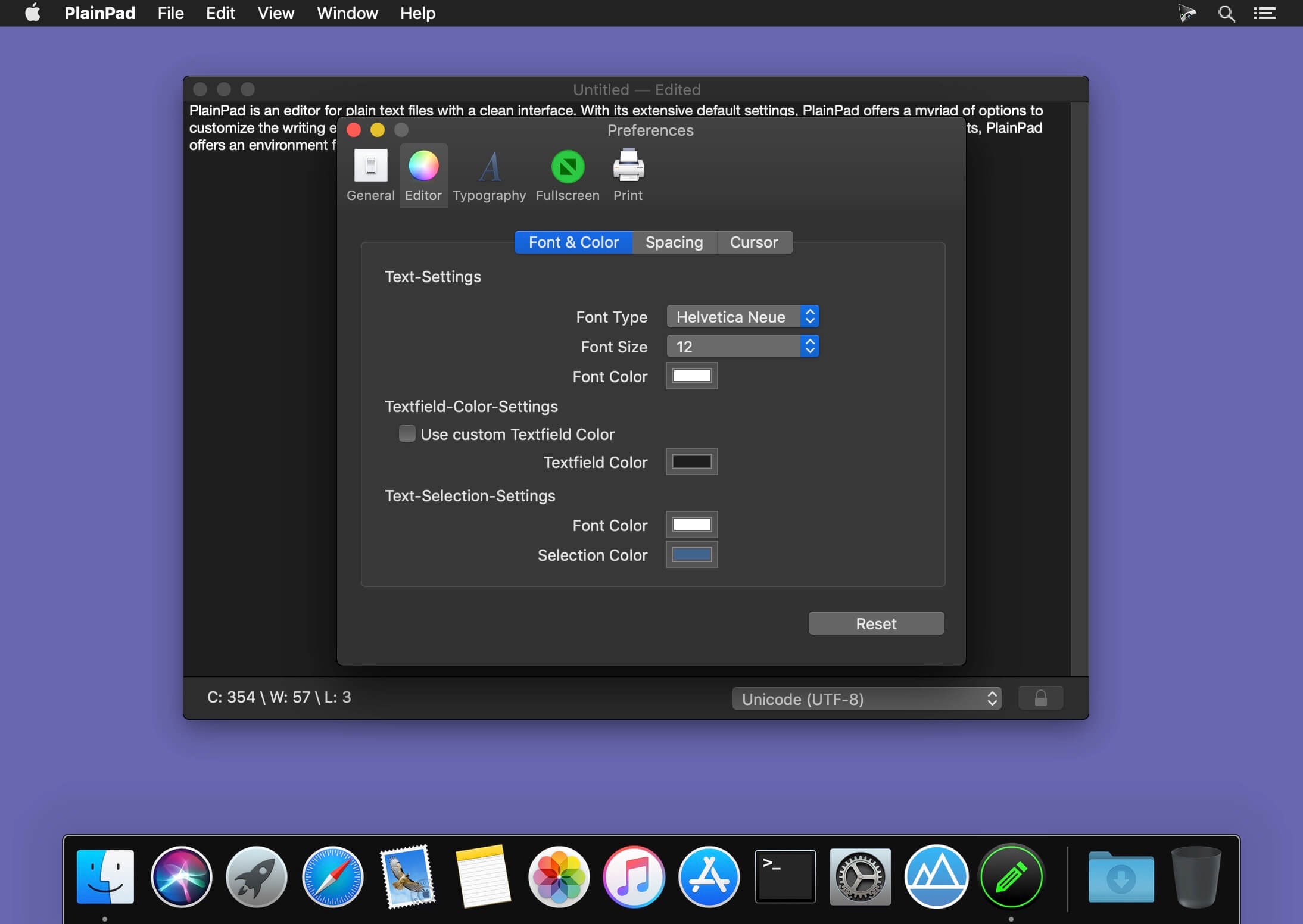
Task: Open Downloads folder in Dock
Action: click(x=1121, y=876)
